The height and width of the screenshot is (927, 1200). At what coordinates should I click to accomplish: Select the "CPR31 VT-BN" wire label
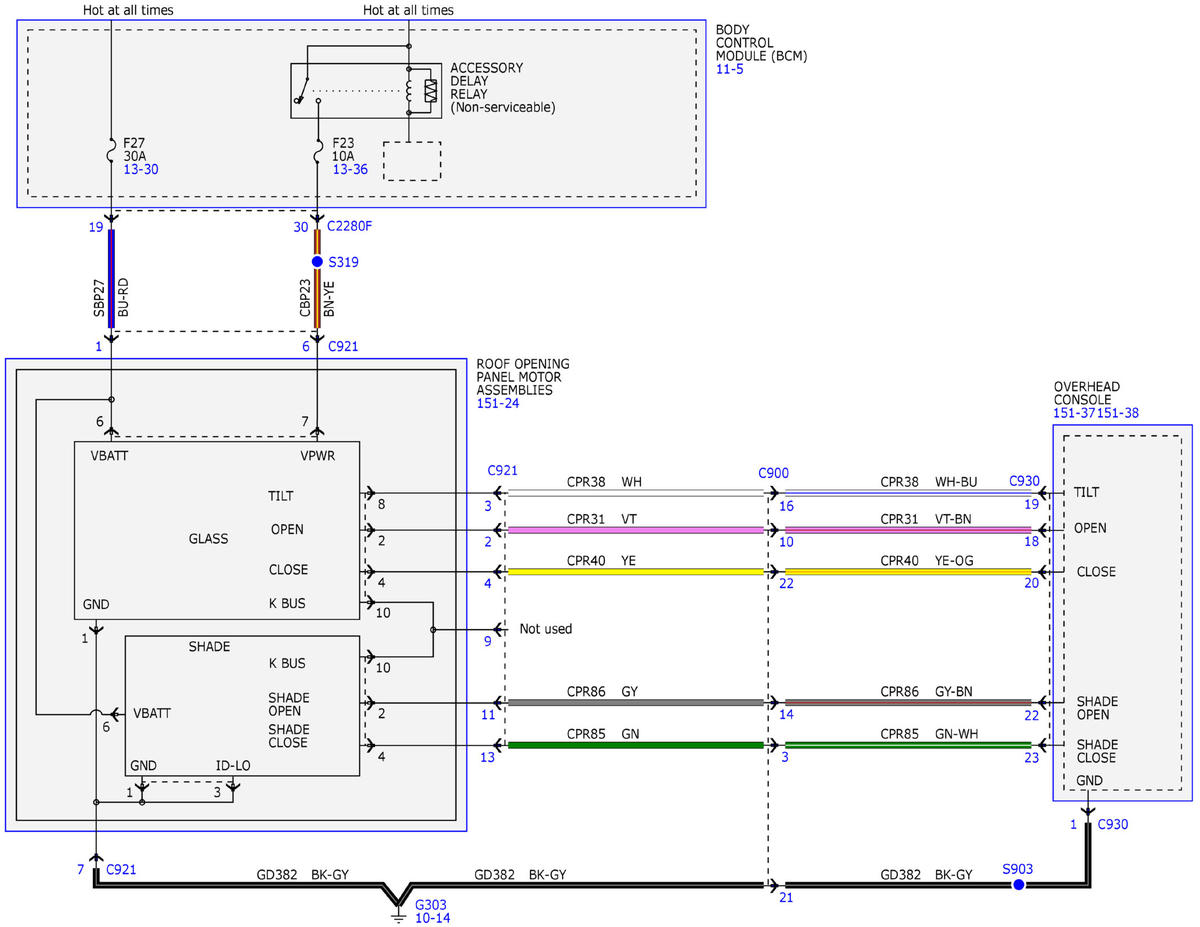pyautogui.click(x=928, y=519)
